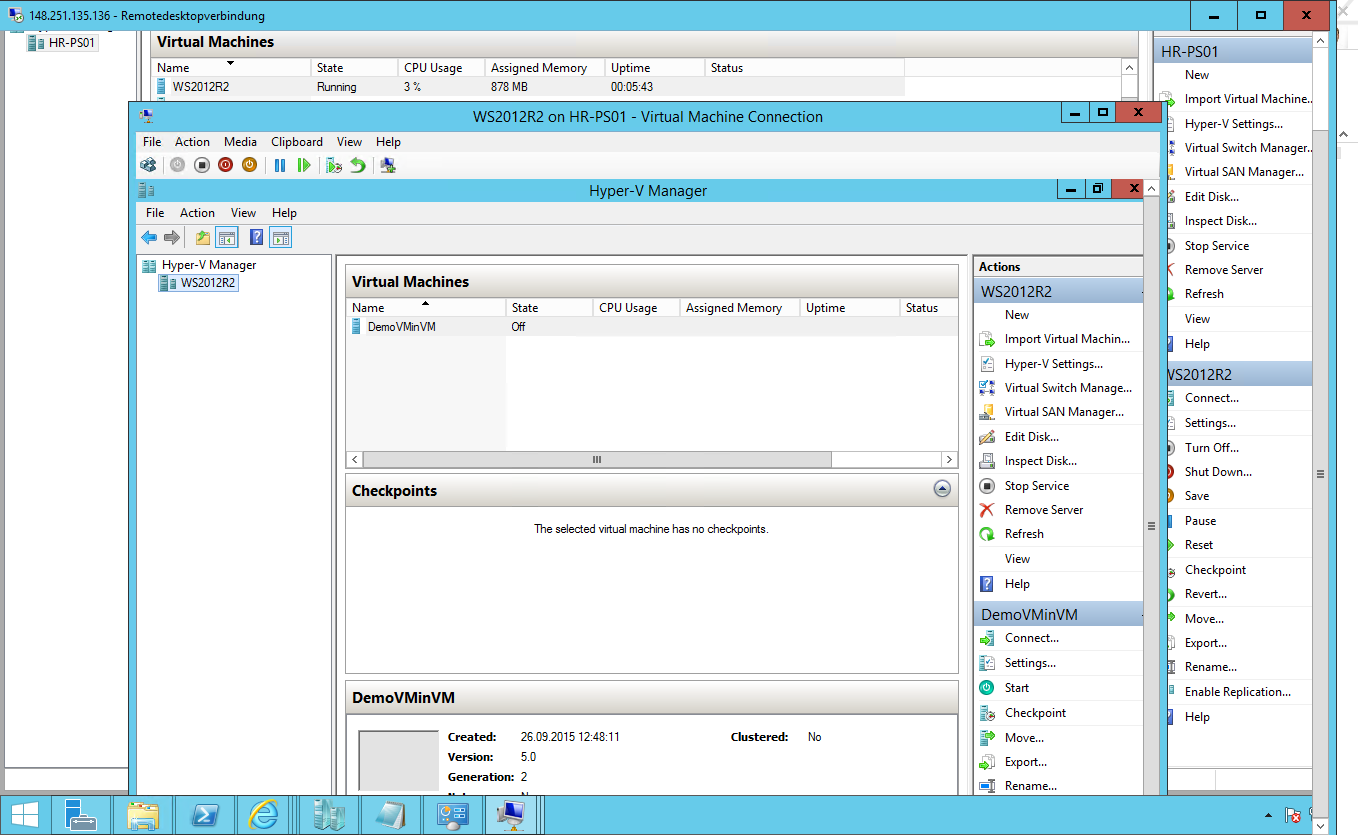Send Ctrl+Alt+Del via the VM Connection toolbar
This screenshot has width=1358, height=835.
click(149, 165)
